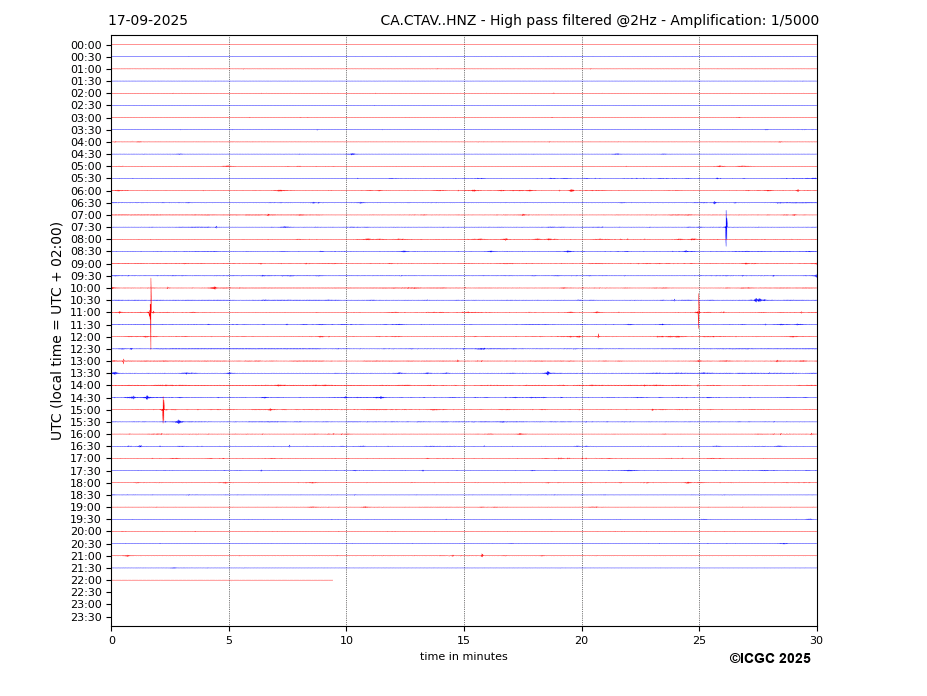Click the 22:00 row time label
927x696 pixels.
pyautogui.click(x=86, y=581)
